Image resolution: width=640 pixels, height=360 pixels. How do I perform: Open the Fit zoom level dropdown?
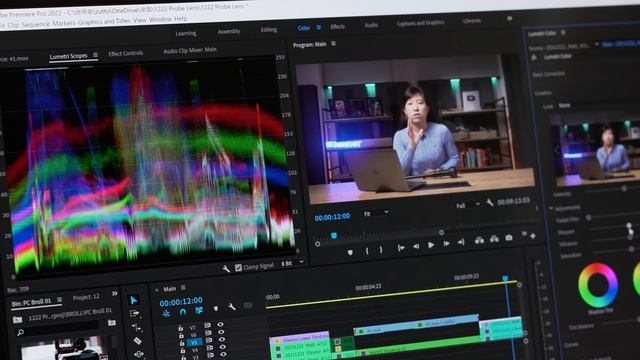click(x=376, y=213)
